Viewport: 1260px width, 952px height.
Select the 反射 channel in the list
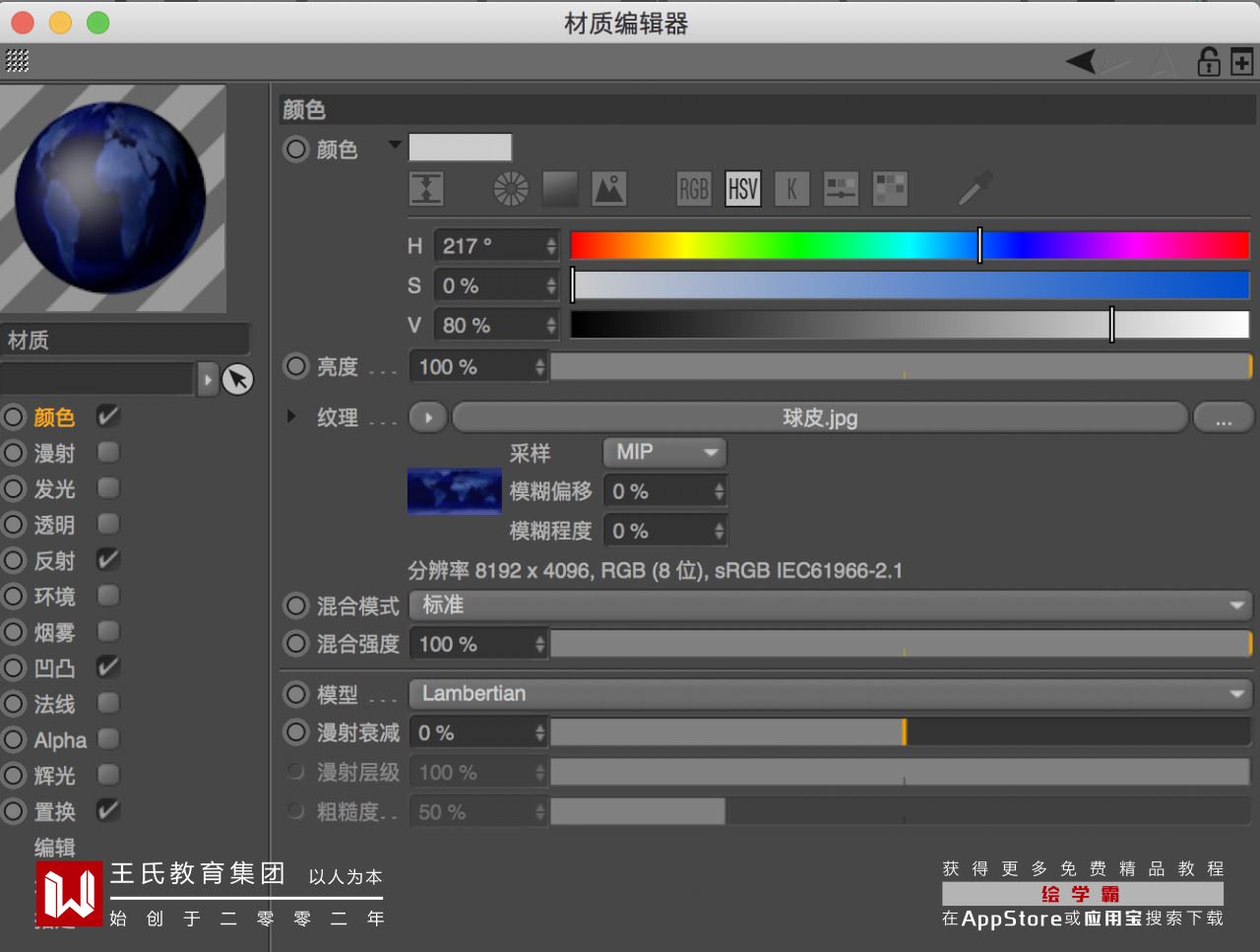[x=54, y=561]
